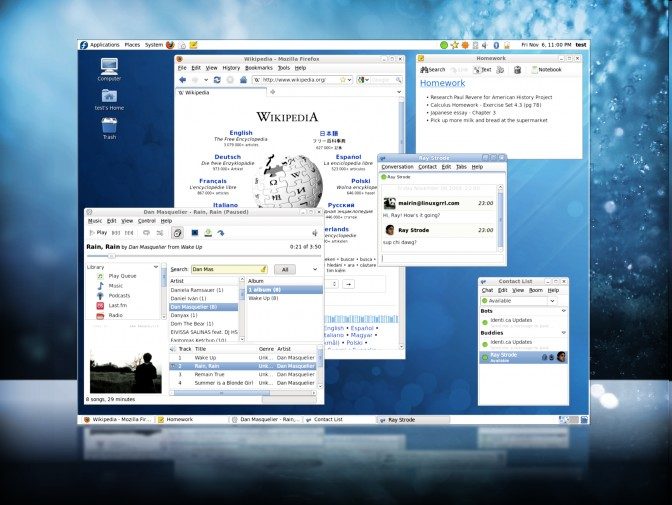Screen dimensions: 672x505
Task: Collapse the Buddies group in Contact List
Action: pyautogui.click(x=564, y=332)
